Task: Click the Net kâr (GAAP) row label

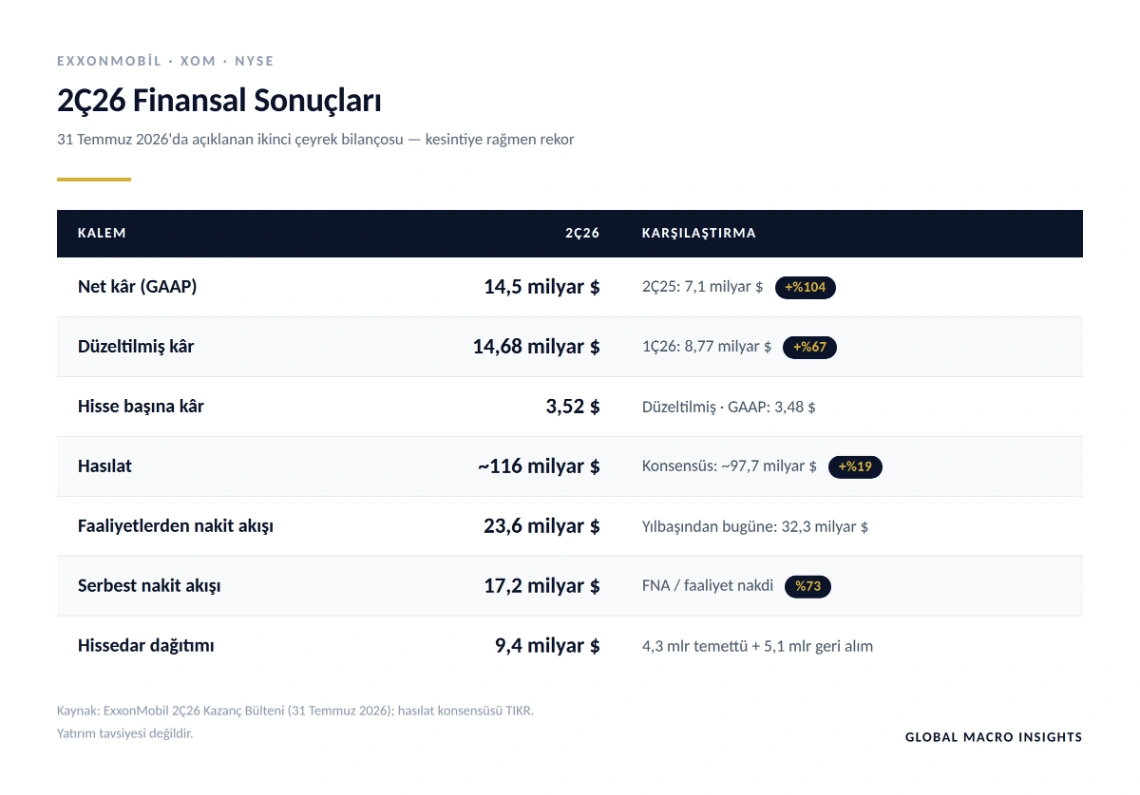Action: click(x=137, y=287)
